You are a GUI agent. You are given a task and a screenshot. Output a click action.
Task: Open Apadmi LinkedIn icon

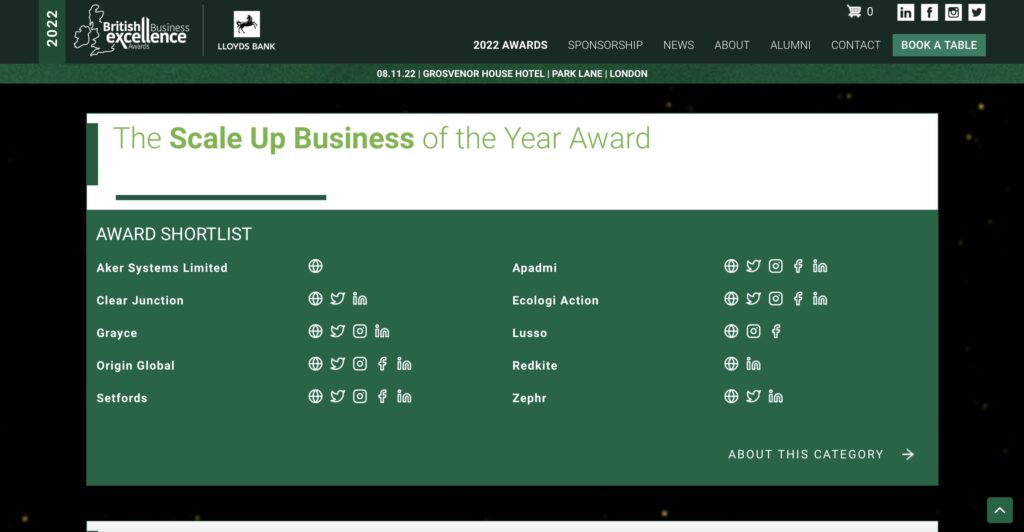click(820, 266)
